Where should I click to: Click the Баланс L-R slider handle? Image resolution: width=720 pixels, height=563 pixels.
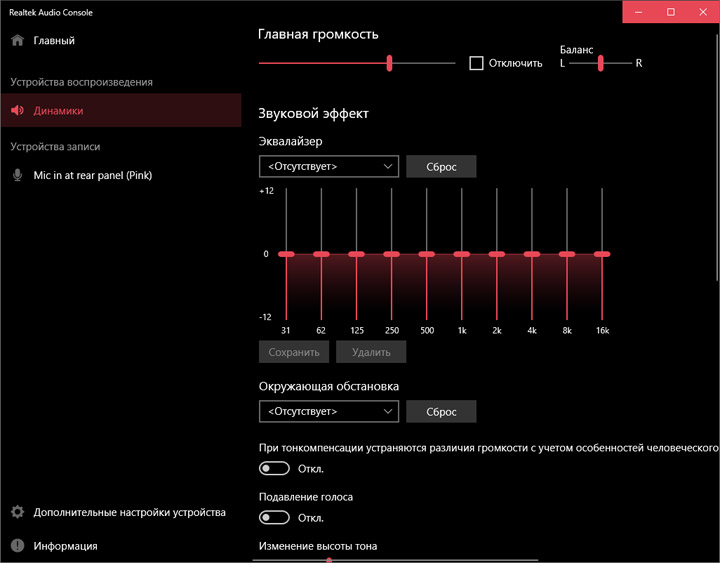tap(601, 63)
